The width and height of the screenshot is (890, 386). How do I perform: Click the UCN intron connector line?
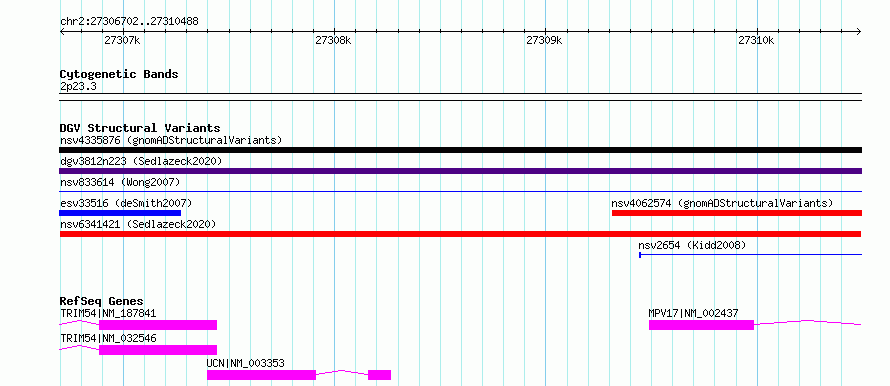(x=342, y=372)
